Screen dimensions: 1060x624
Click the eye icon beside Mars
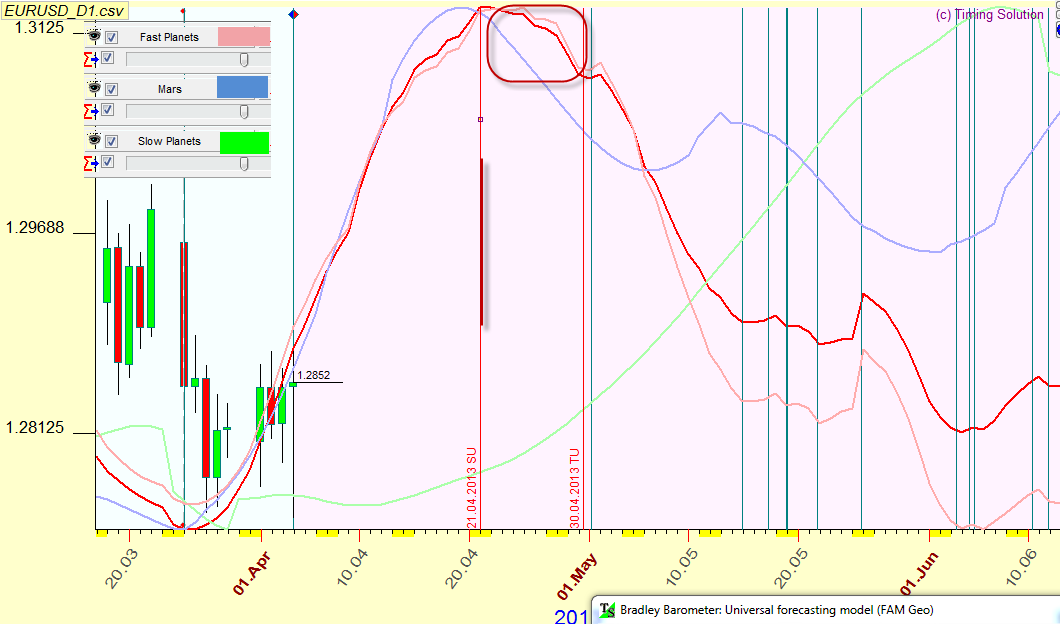coord(94,89)
